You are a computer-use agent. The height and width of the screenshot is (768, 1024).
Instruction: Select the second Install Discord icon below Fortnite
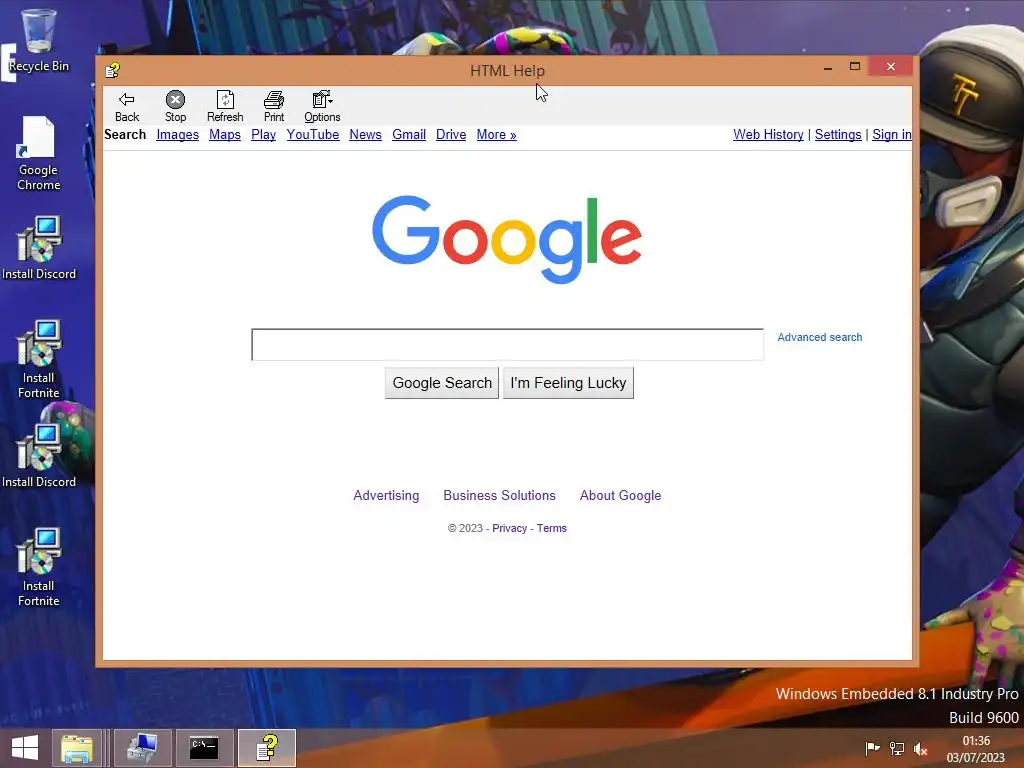pos(39,456)
